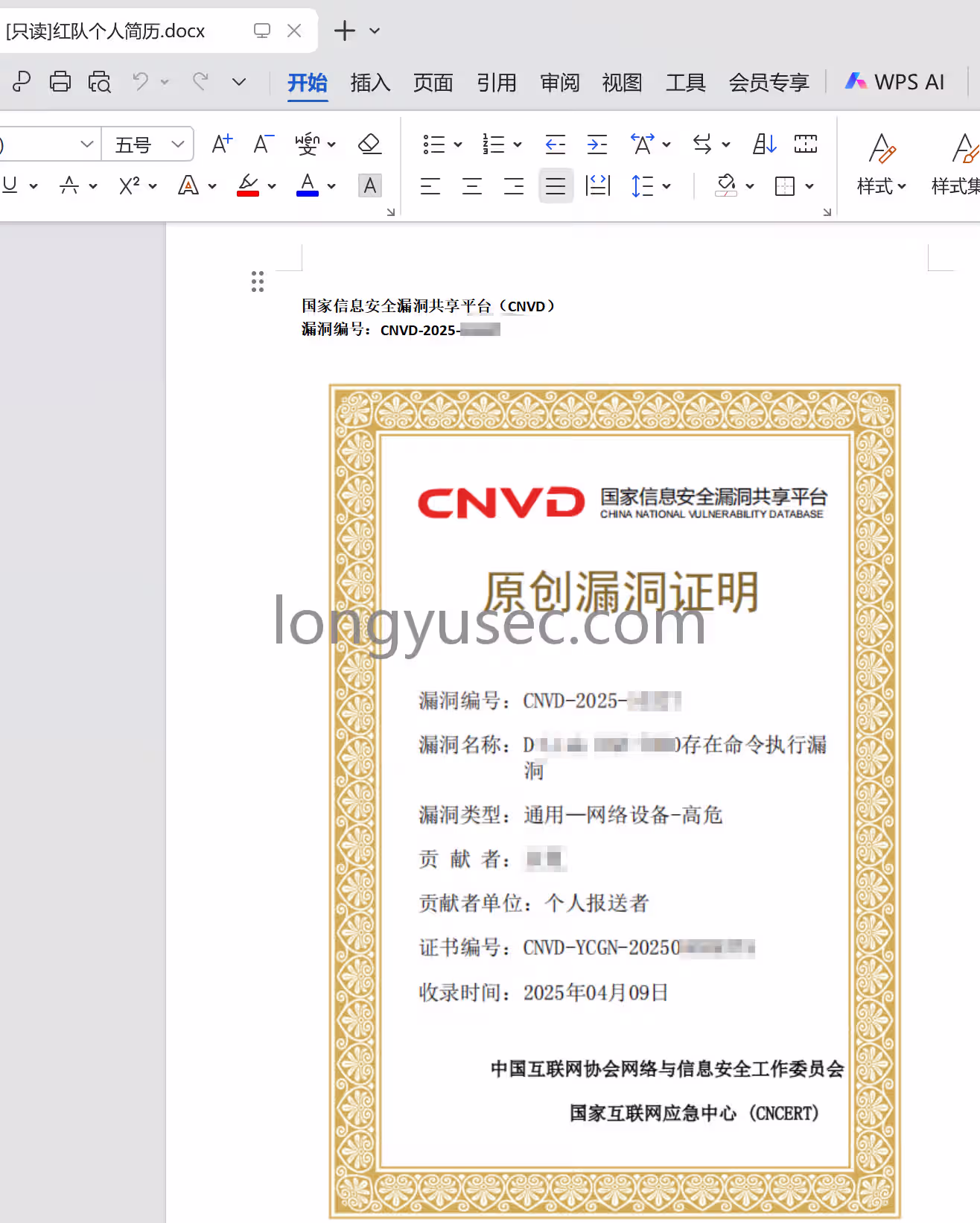Expand the line spacing dropdown arrow
This screenshot has width=980, height=1223.
point(666,186)
